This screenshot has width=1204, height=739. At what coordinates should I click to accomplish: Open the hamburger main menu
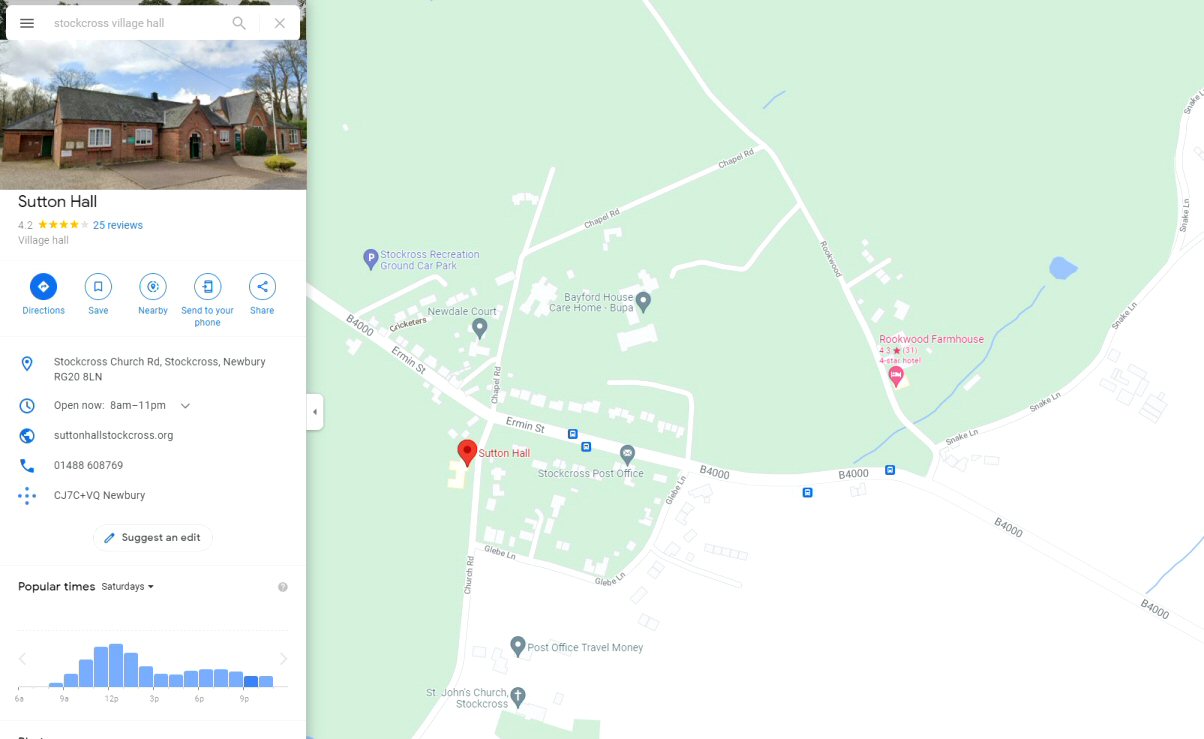[x=27, y=23]
